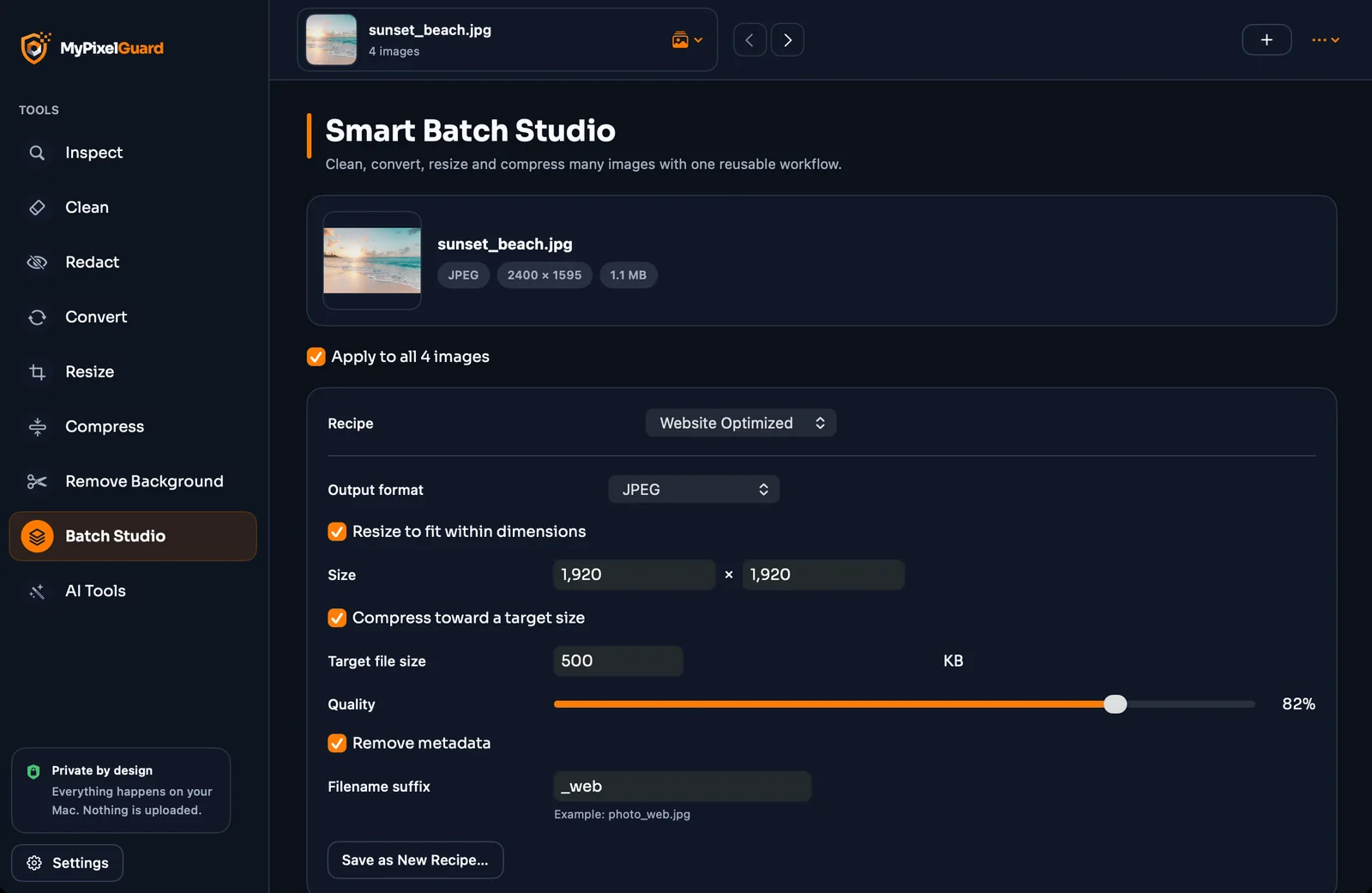Image resolution: width=1372 pixels, height=893 pixels.
Task: Add images with the plus button
Action: click(1267, 40)
